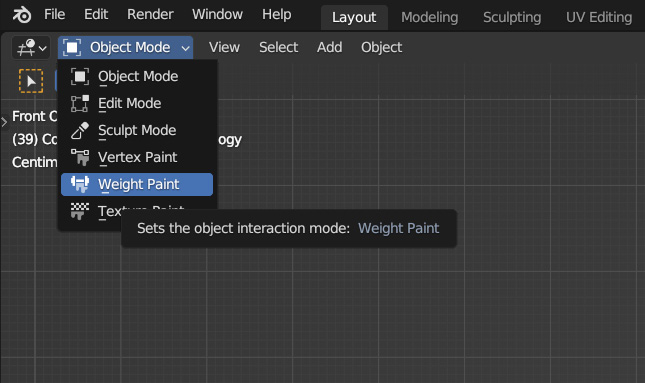Click the Blender logo icon
The image size is (645, 383).
[21, 15]
